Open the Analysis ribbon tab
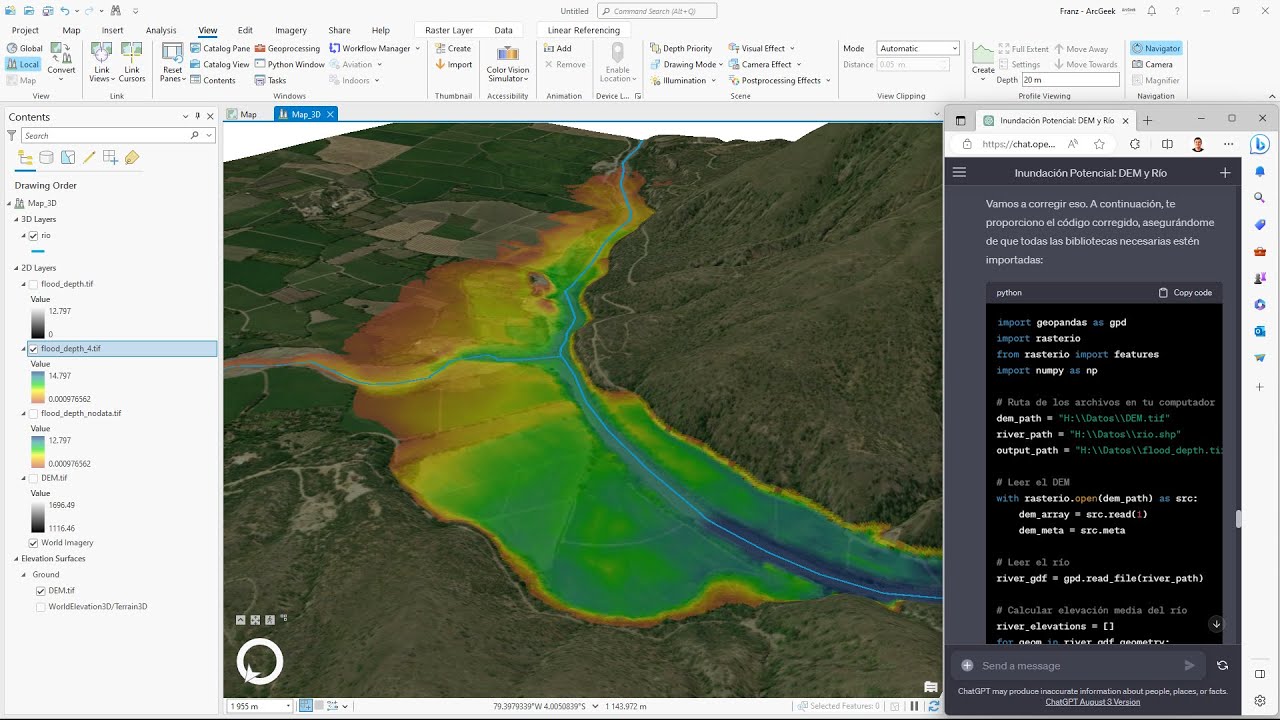 [161, 30]
